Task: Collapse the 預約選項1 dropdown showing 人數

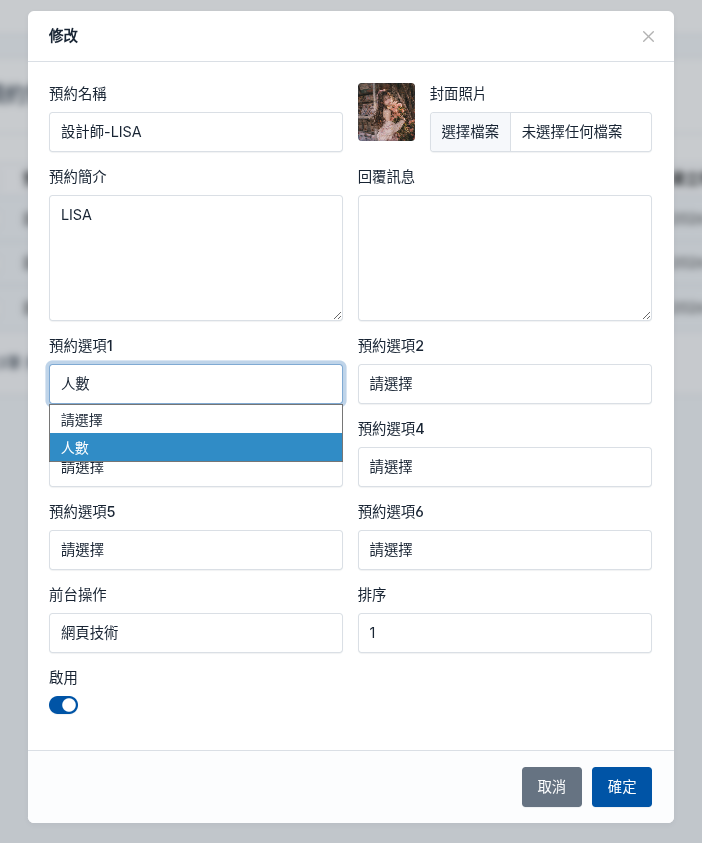Action: pos(196,384)
